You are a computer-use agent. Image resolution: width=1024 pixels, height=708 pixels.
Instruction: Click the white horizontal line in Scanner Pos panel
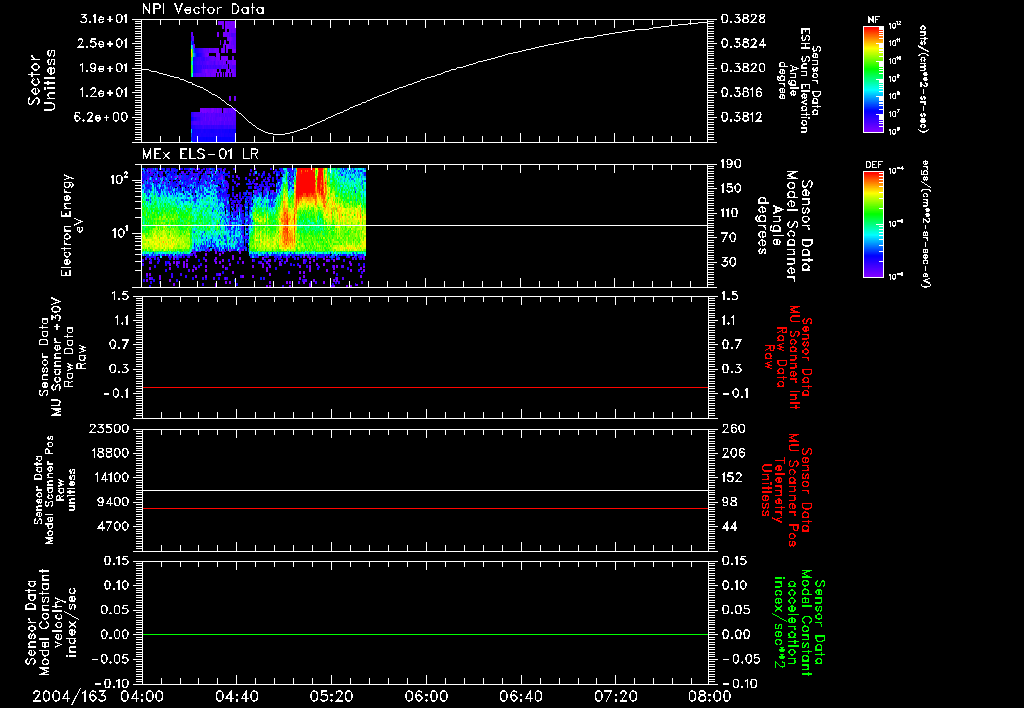[x=425, y=490]
